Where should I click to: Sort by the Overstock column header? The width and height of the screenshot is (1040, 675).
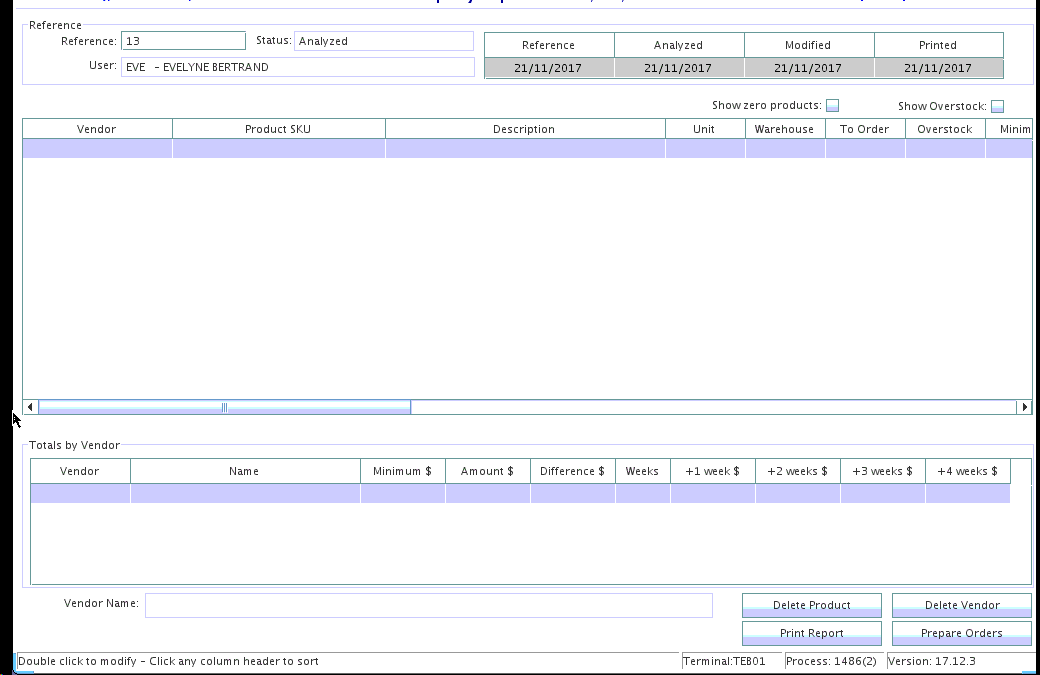click(x=944, y=129)
